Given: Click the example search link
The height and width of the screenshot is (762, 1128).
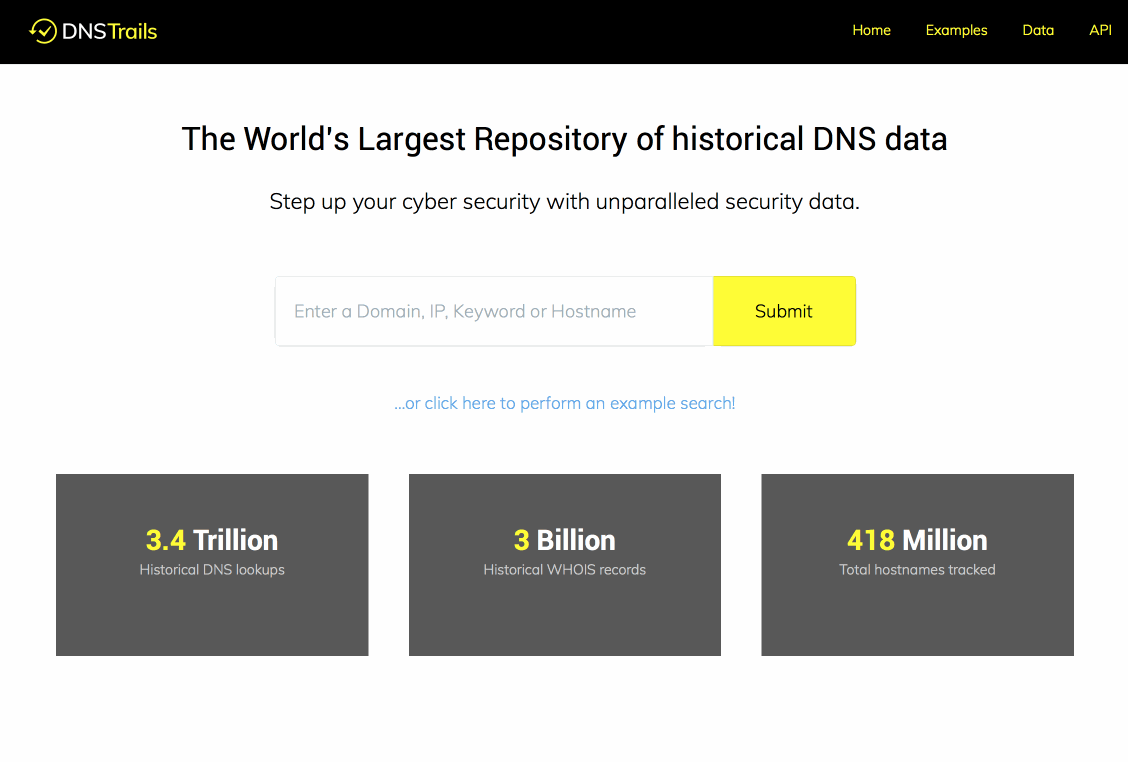Looking at the screenshot, I should click(x=565, y=403).
